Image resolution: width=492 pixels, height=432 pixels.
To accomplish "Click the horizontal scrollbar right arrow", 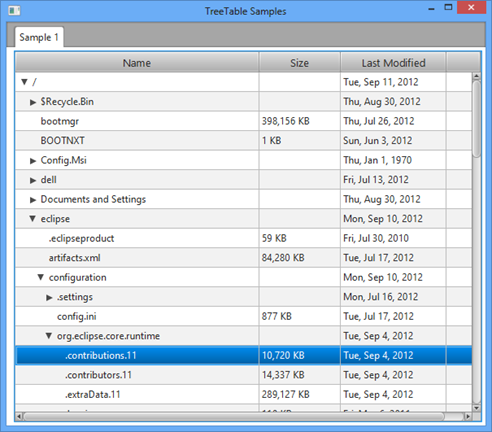I will coord(468,416).
